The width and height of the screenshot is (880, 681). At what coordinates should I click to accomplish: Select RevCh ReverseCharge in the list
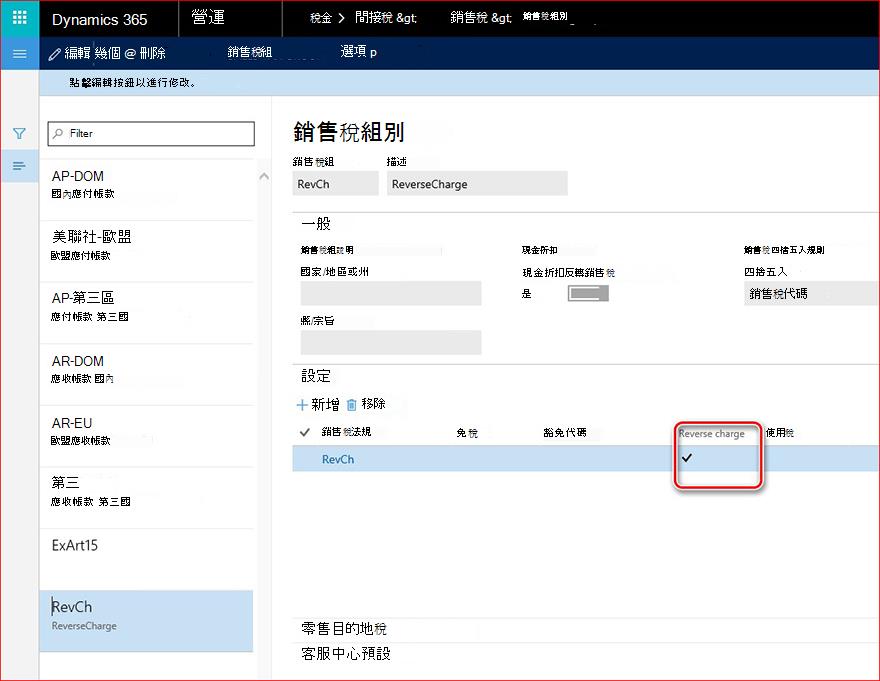[x=146, y=621]
